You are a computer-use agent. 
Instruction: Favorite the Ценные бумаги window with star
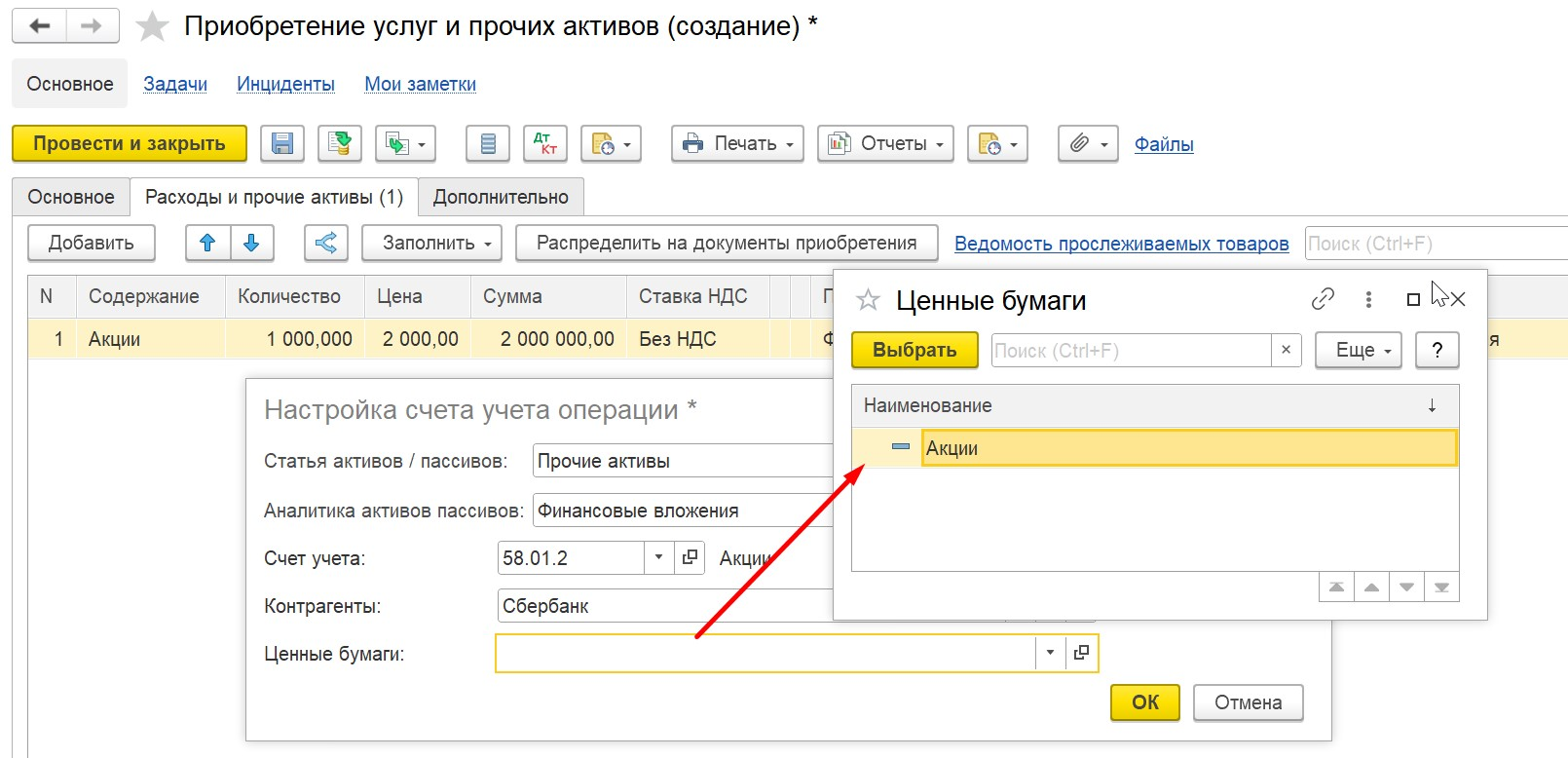click(x=868, y=300)
